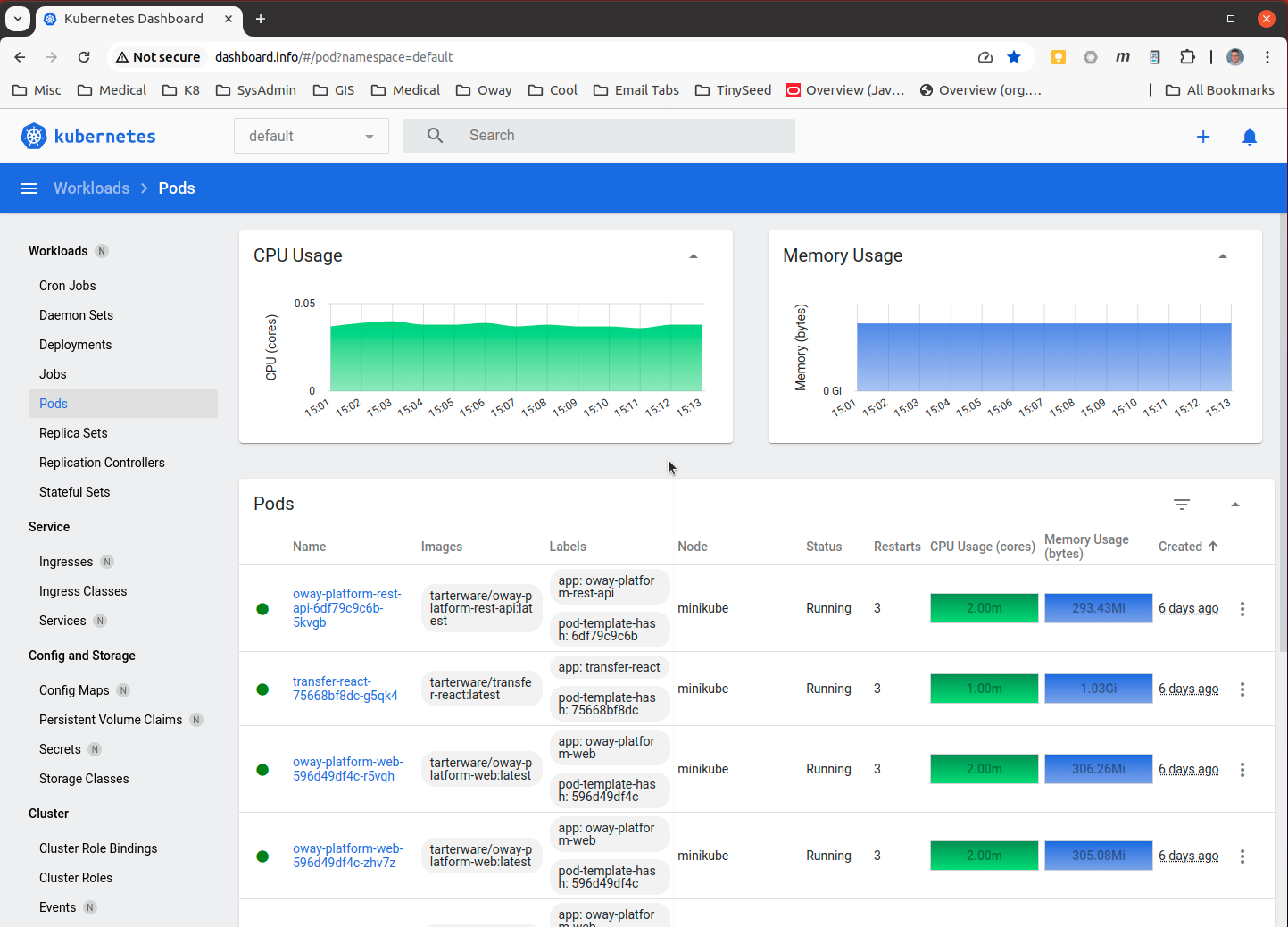Open Replication Controllers in sidebar
1288x927 pixels.
[103, 463]
